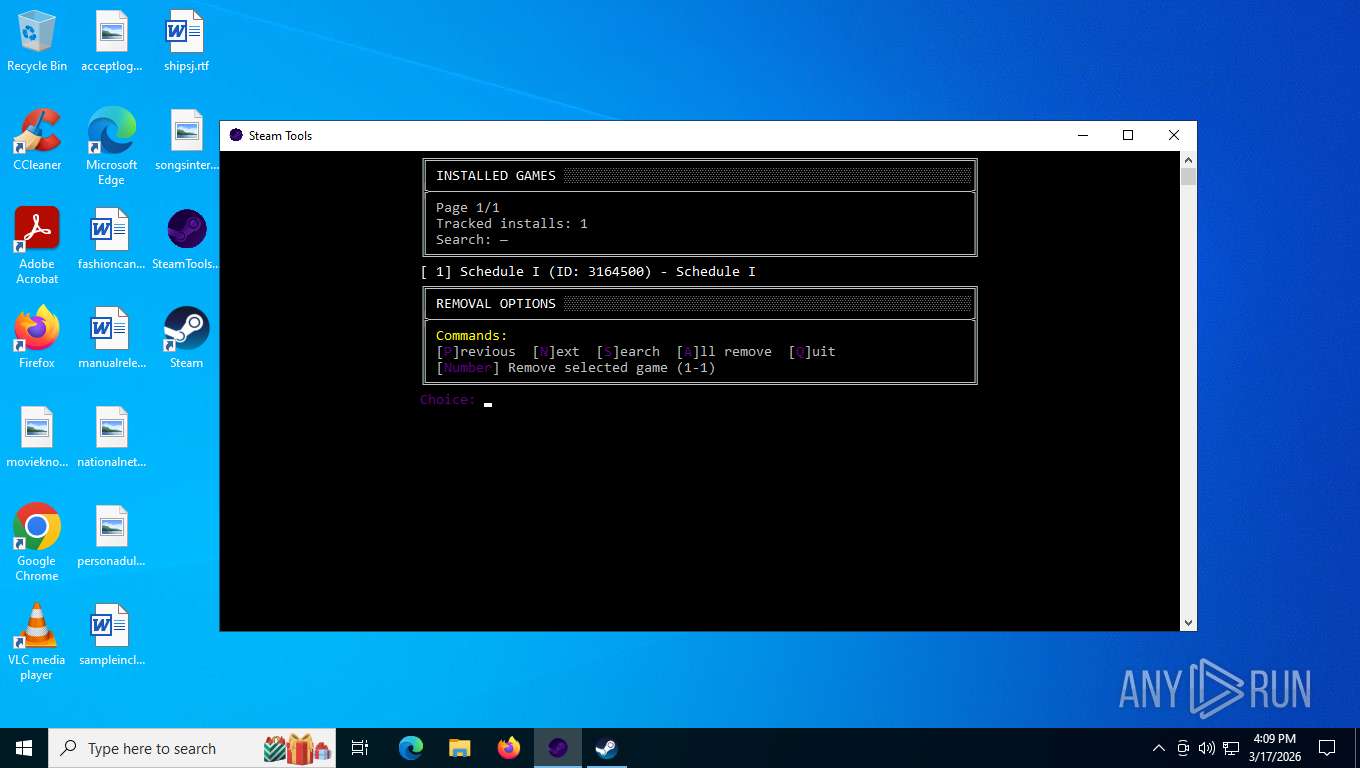Open File Explorer from the taskbar
This screenshot has height=768, width=1360.
pos(459,748)
